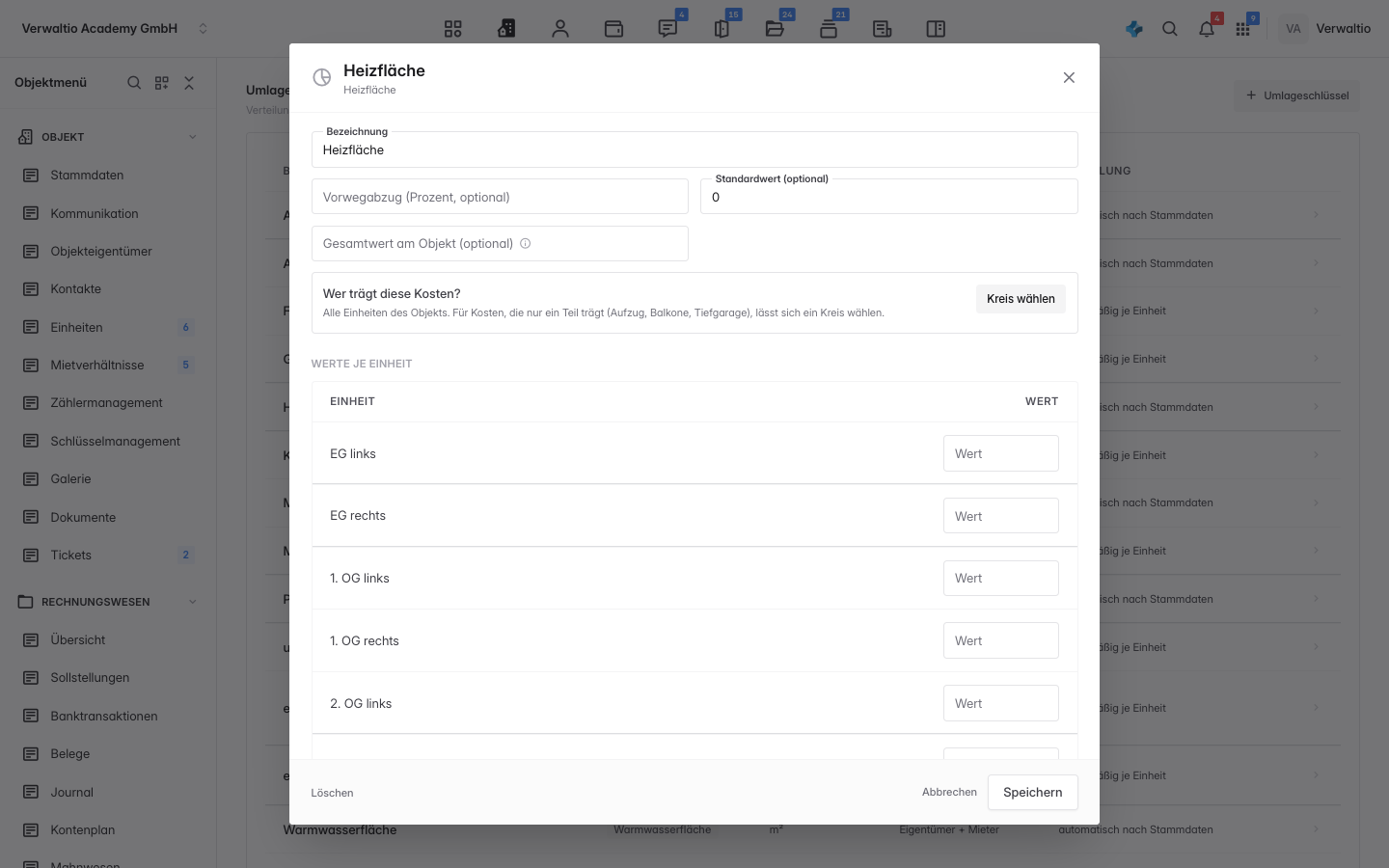This screenshot has height=868, width=1389.
Task: Open the building objects icon in top bar
Action: (x=506, y=29)
